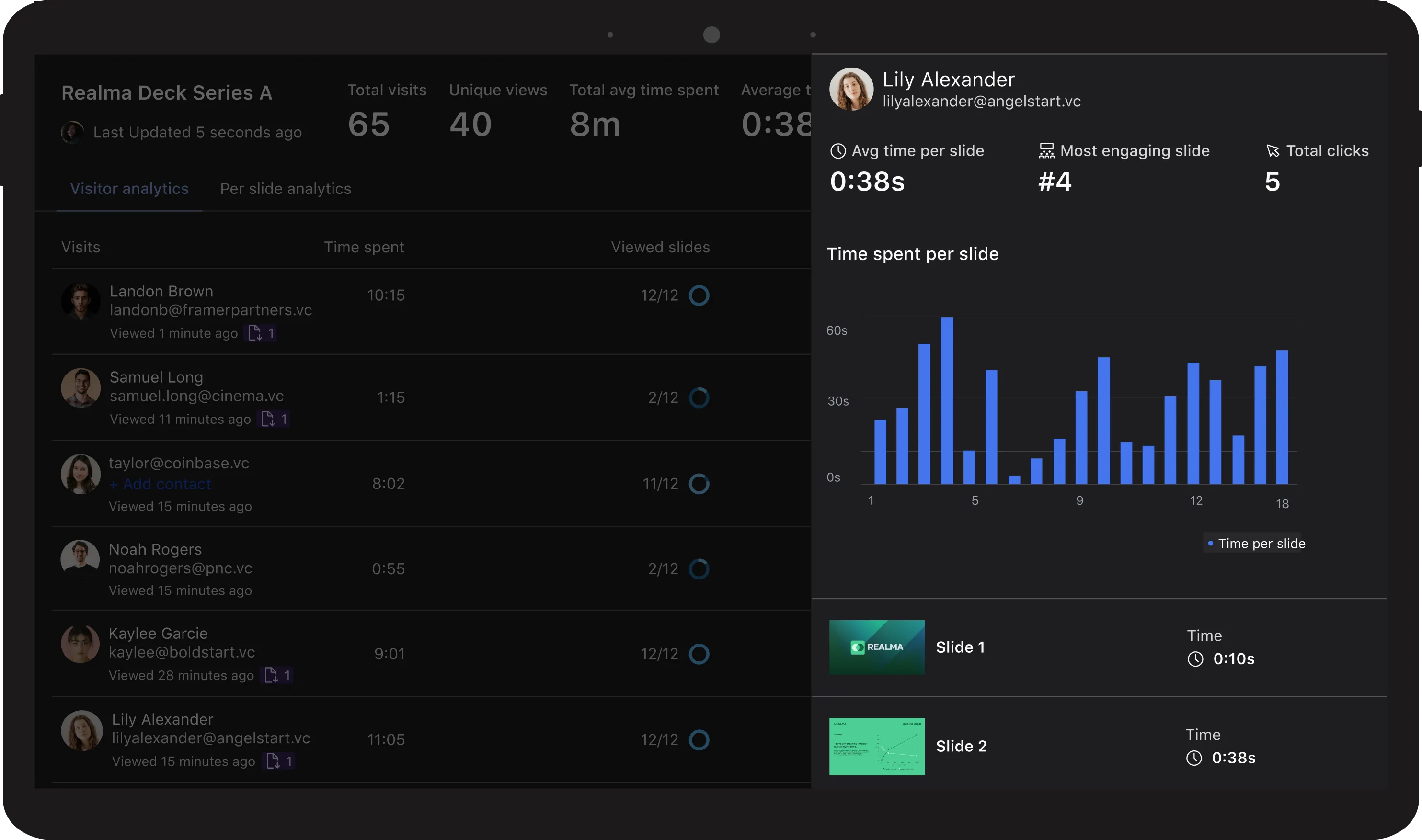Click download icon in Samuel Long's row
Image resolution: width=1422 pixels, height=840 pixels.
268,419
